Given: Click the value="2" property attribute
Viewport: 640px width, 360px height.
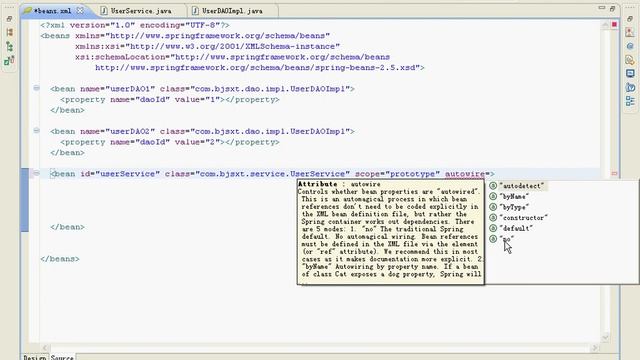Looking at the screenshot, I should pos(198,142).
